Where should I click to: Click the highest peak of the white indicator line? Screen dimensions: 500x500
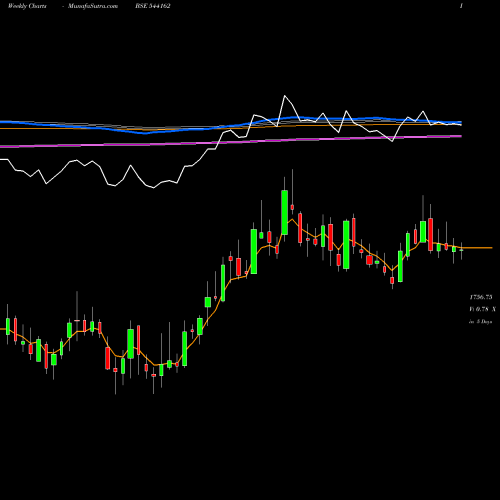pyautogui.click(x=285, y=96)
